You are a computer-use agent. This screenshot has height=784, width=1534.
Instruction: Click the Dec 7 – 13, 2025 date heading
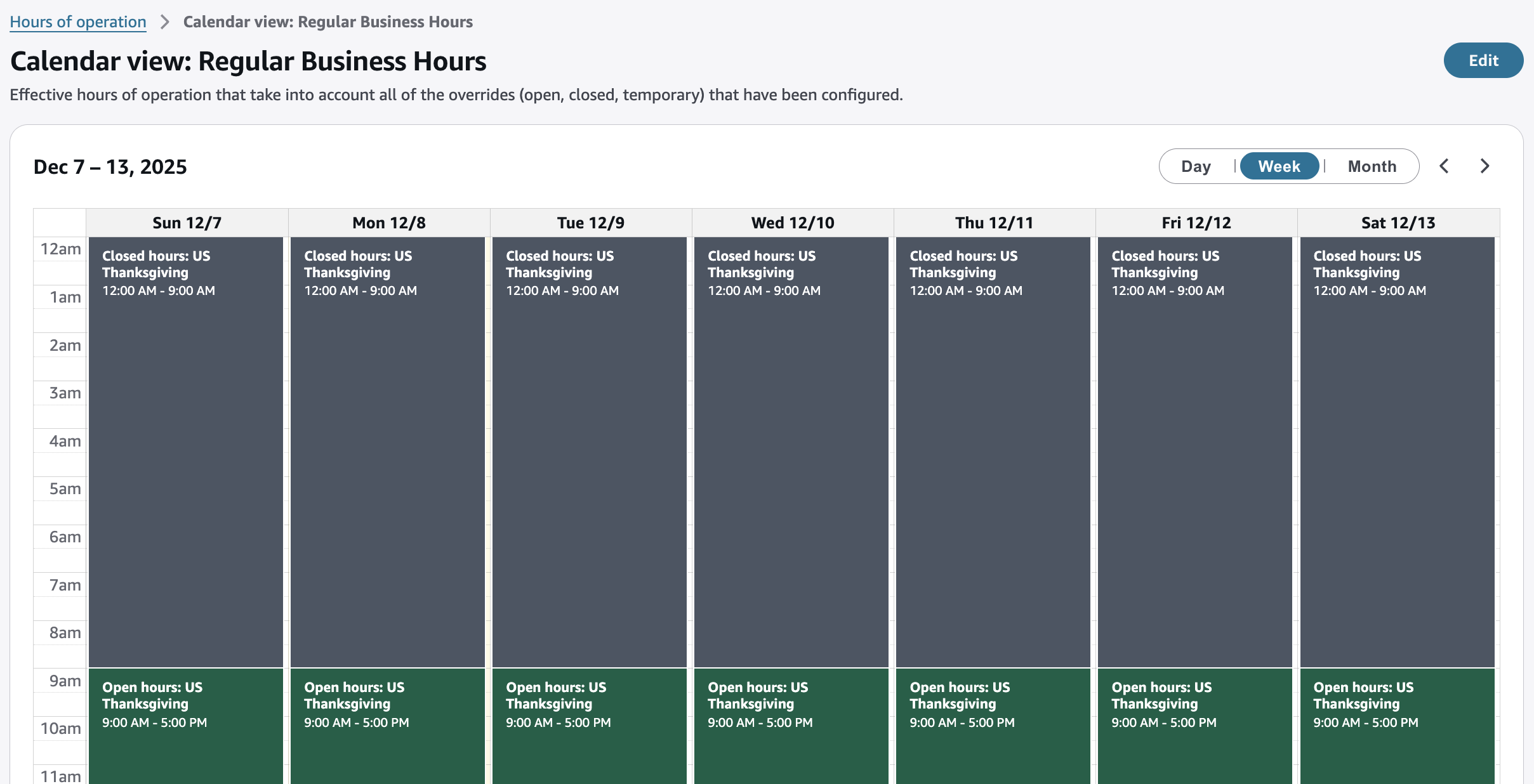tap(110, 166)
